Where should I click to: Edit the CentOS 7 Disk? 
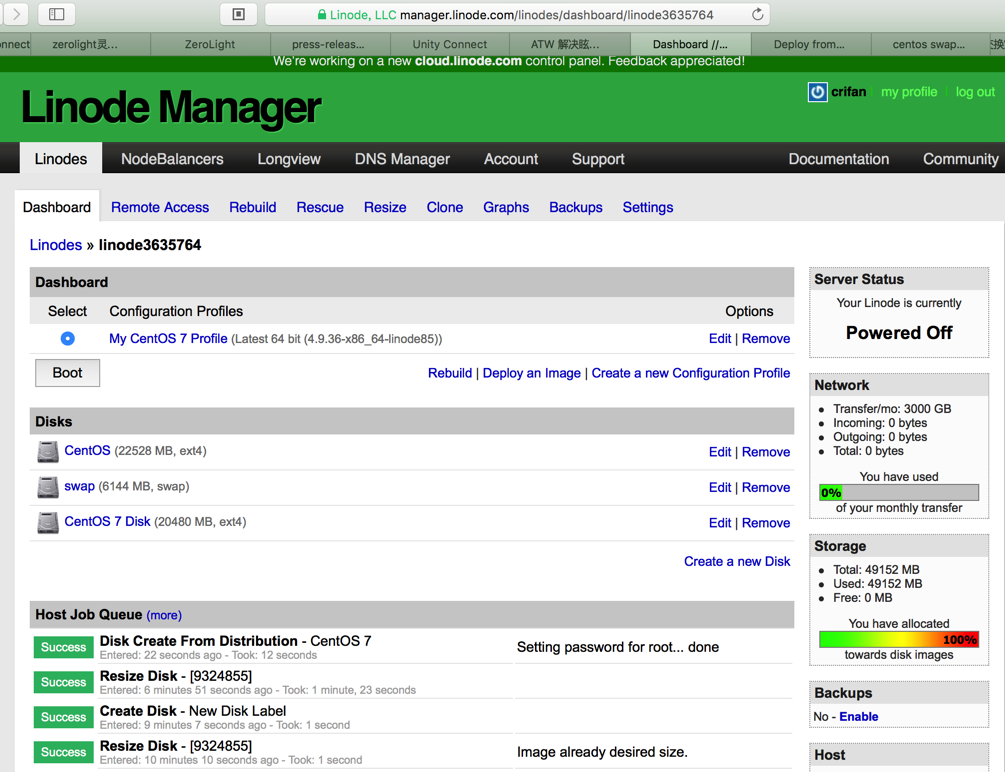click(720, 523)
